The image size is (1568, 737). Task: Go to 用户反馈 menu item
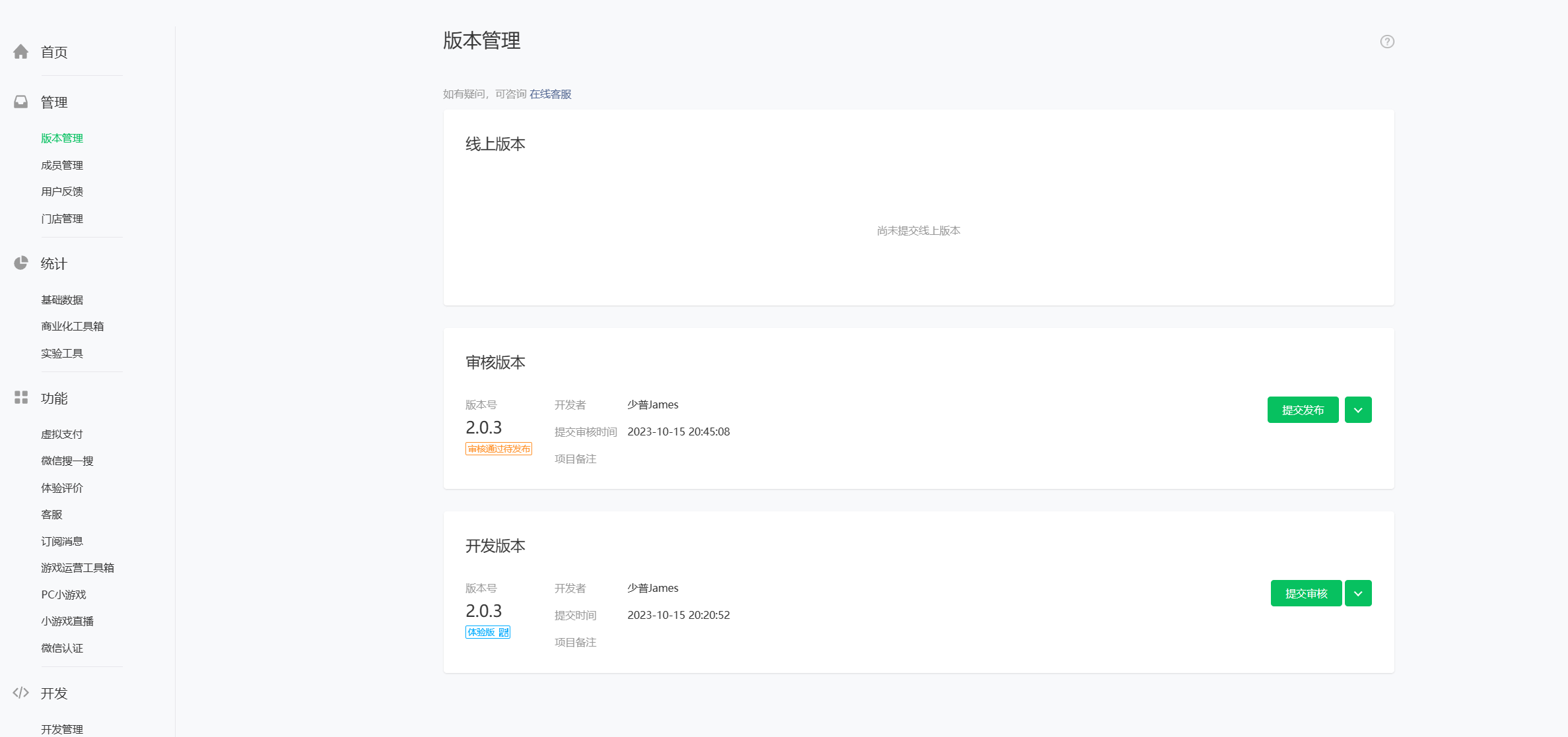[62, 191]
